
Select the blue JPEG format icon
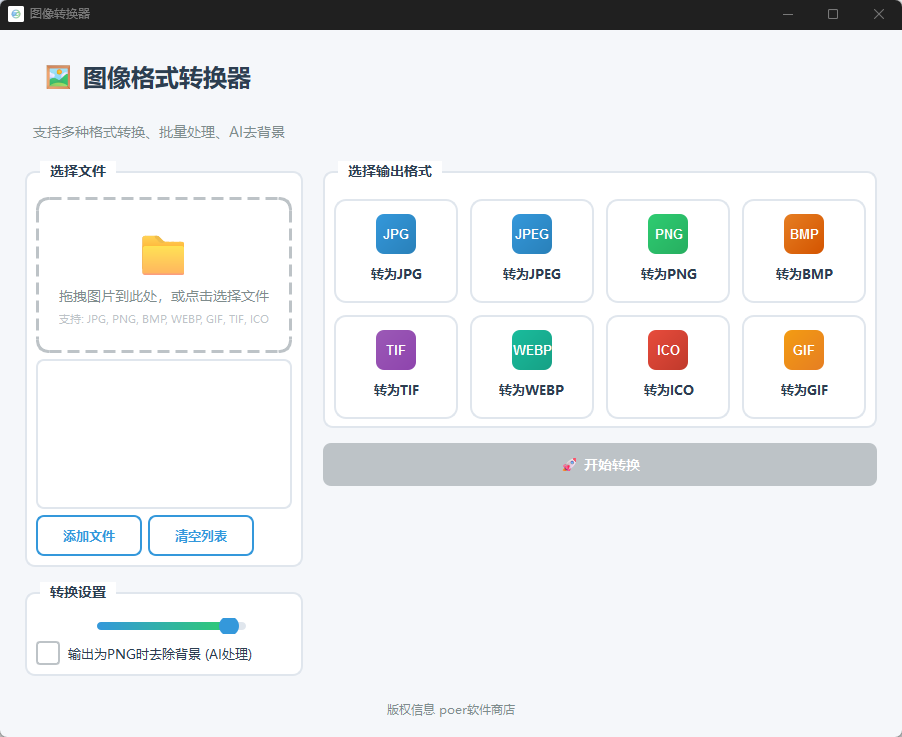(x=532, y=234)
